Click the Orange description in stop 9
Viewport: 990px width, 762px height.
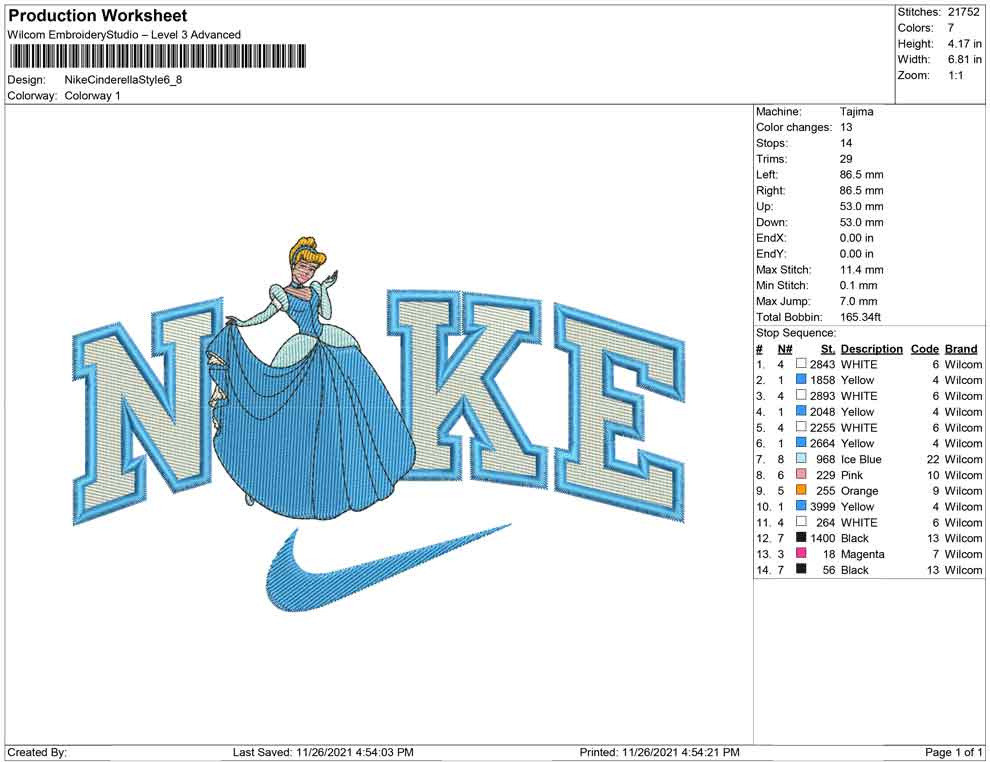859,491
